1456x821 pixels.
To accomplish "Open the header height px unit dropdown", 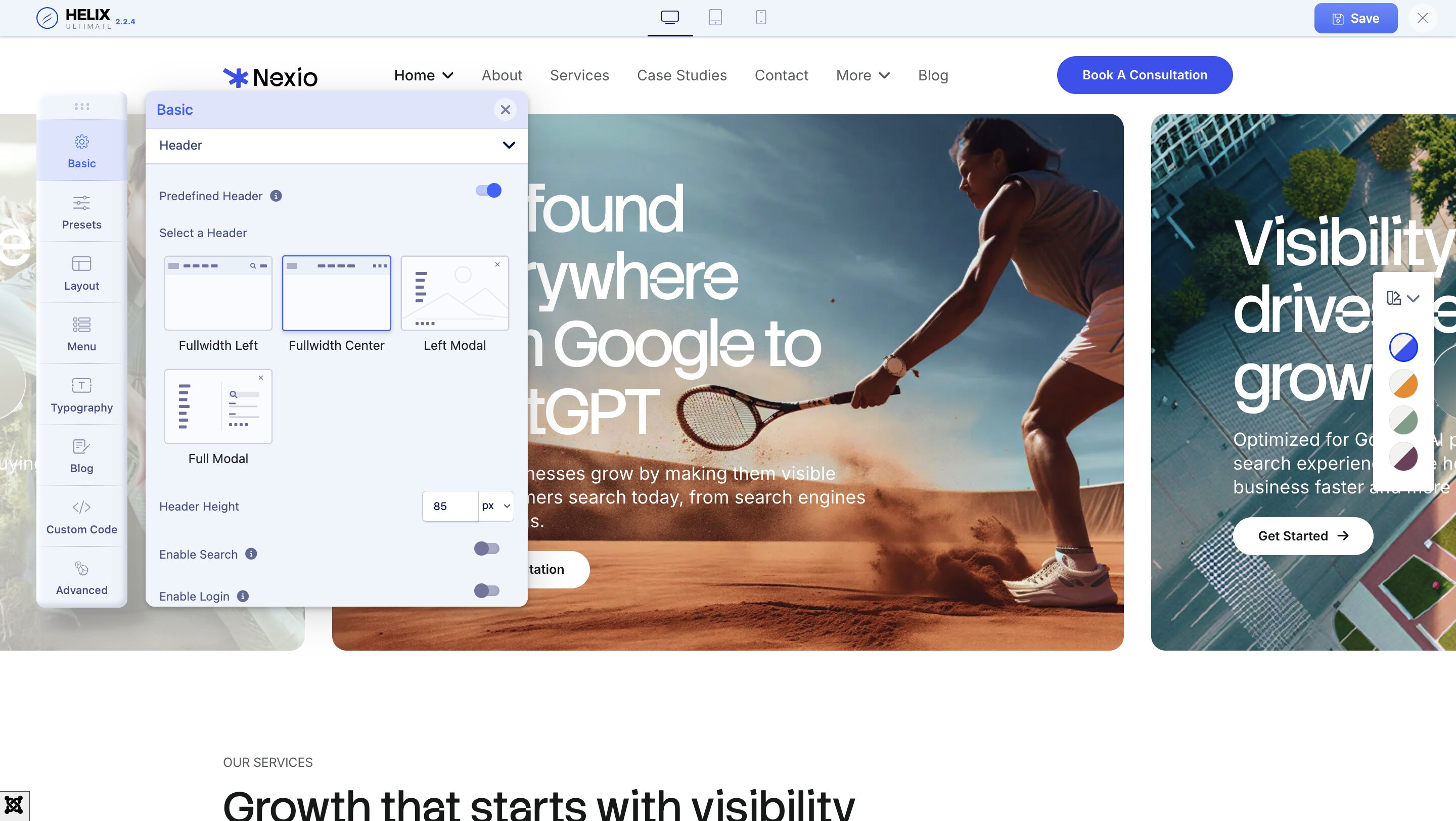I will point(496,506).
